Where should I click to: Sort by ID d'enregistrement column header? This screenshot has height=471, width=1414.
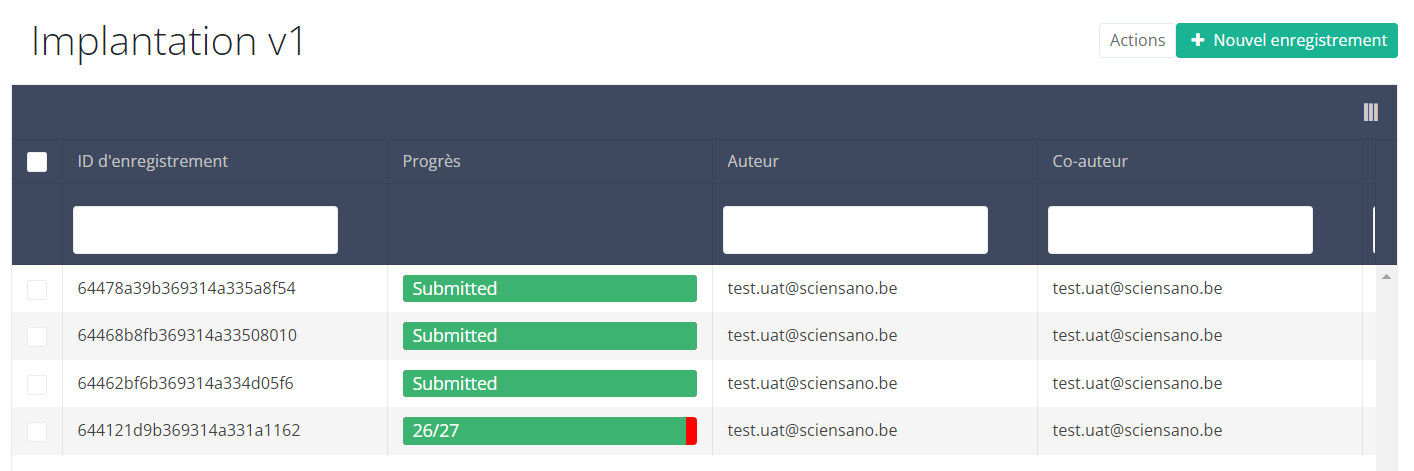(x=153, y=161)
